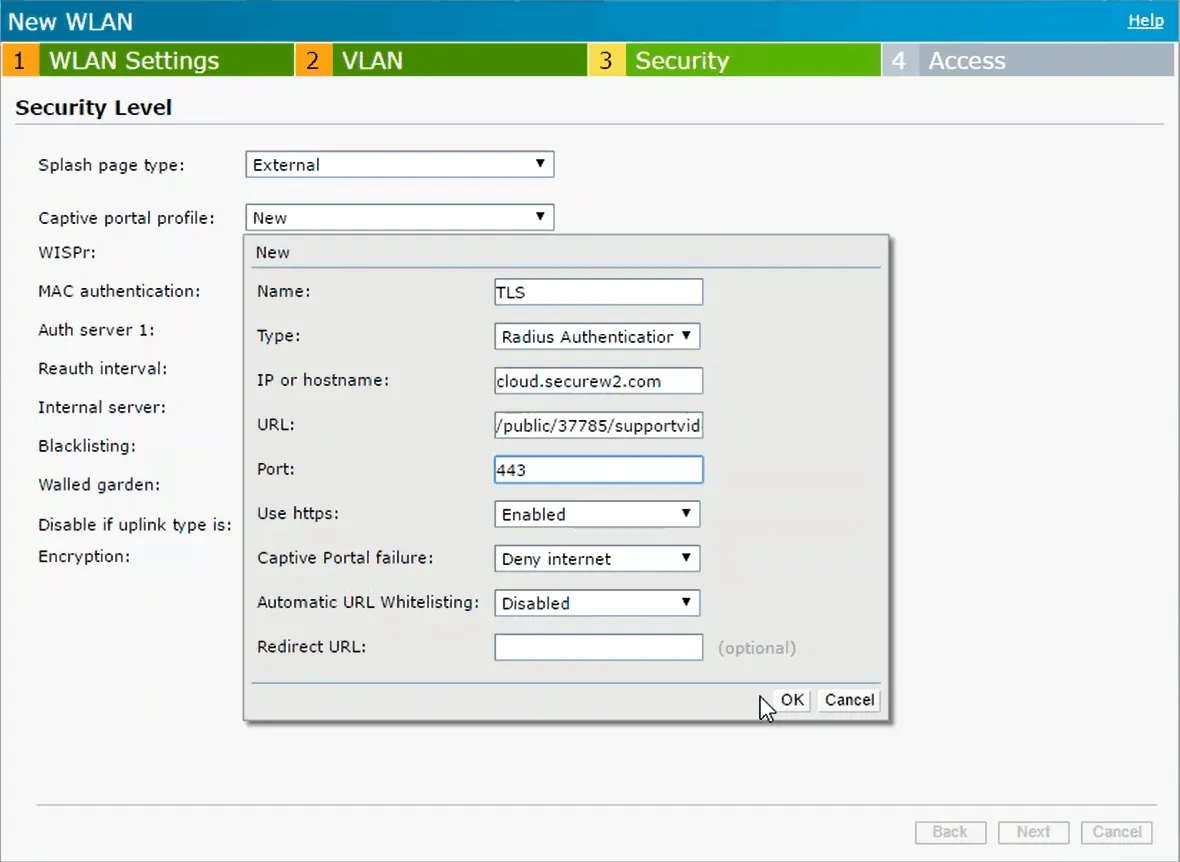Click the IP or hostname field
1180x862 pixels.
coord(598,381)
